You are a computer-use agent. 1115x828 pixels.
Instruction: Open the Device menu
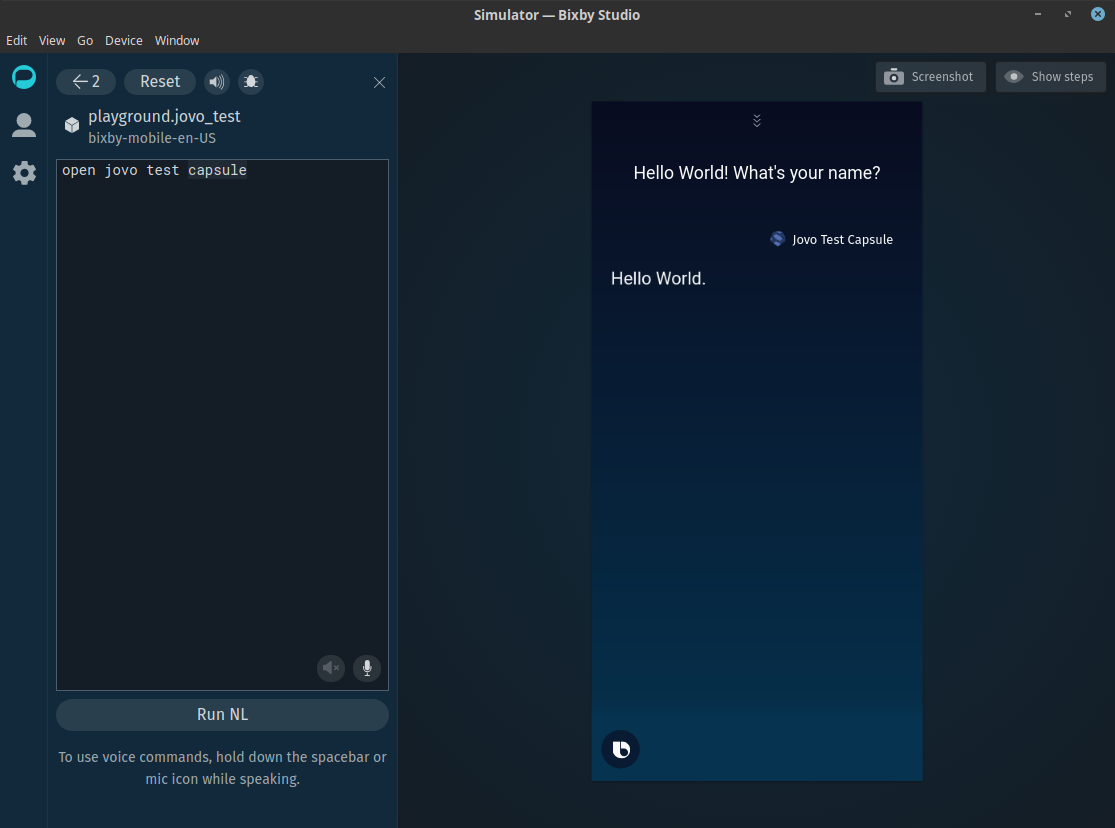(x=124, y=41)
